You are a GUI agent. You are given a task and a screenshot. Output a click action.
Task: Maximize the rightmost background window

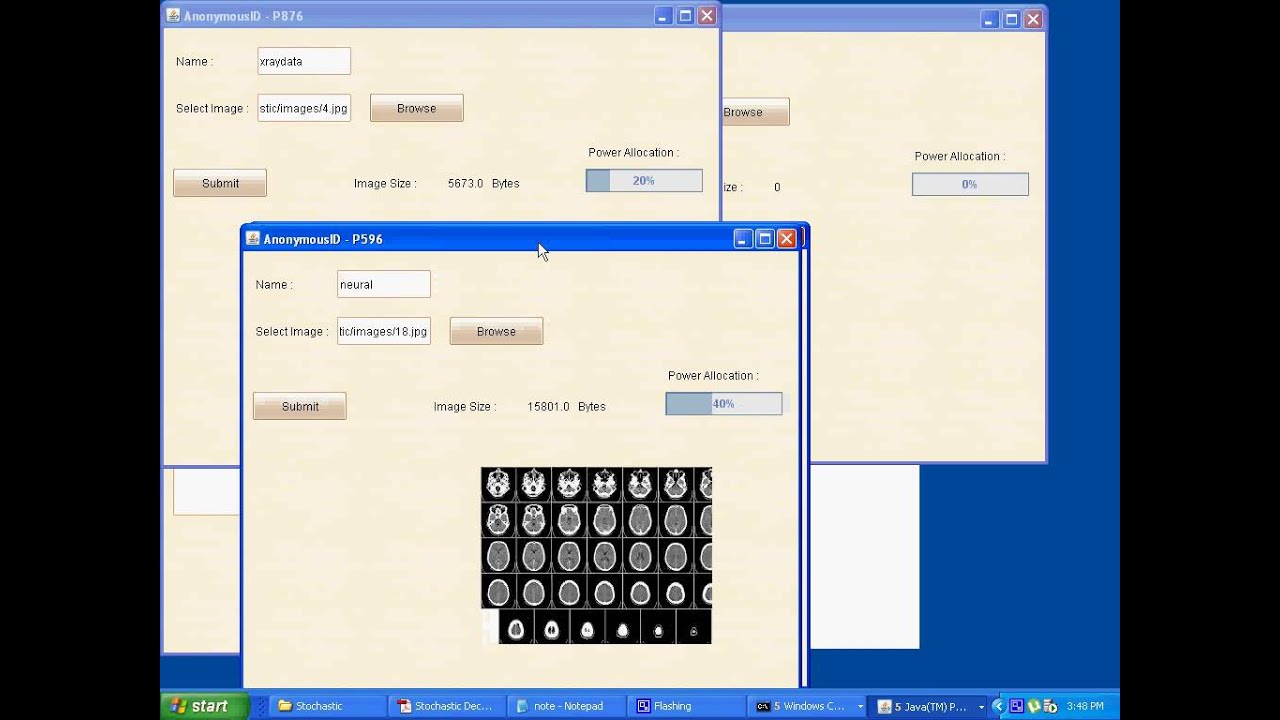tap(1011, 19)
